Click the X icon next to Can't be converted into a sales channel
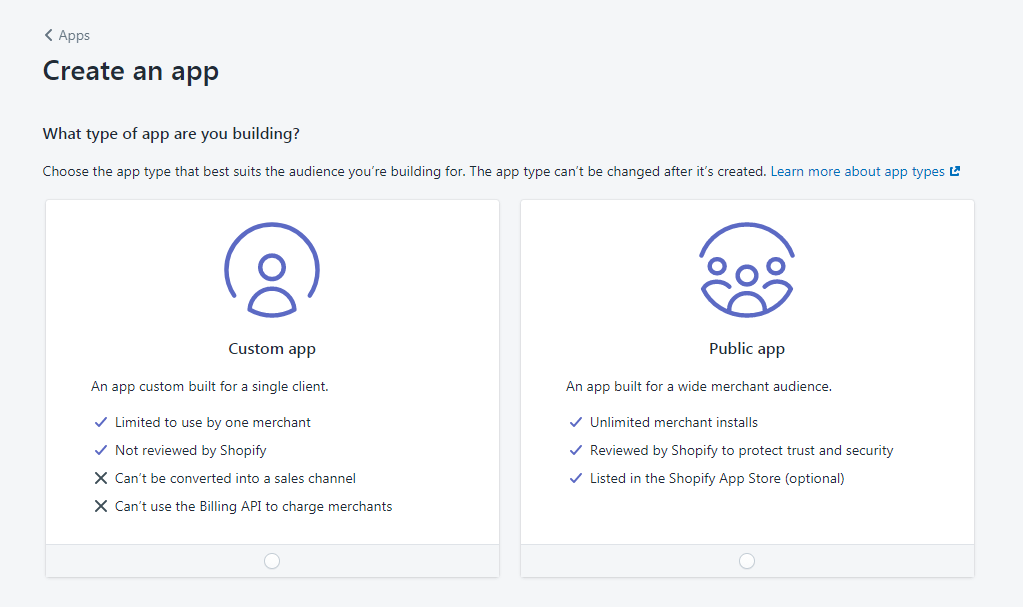 100,477
